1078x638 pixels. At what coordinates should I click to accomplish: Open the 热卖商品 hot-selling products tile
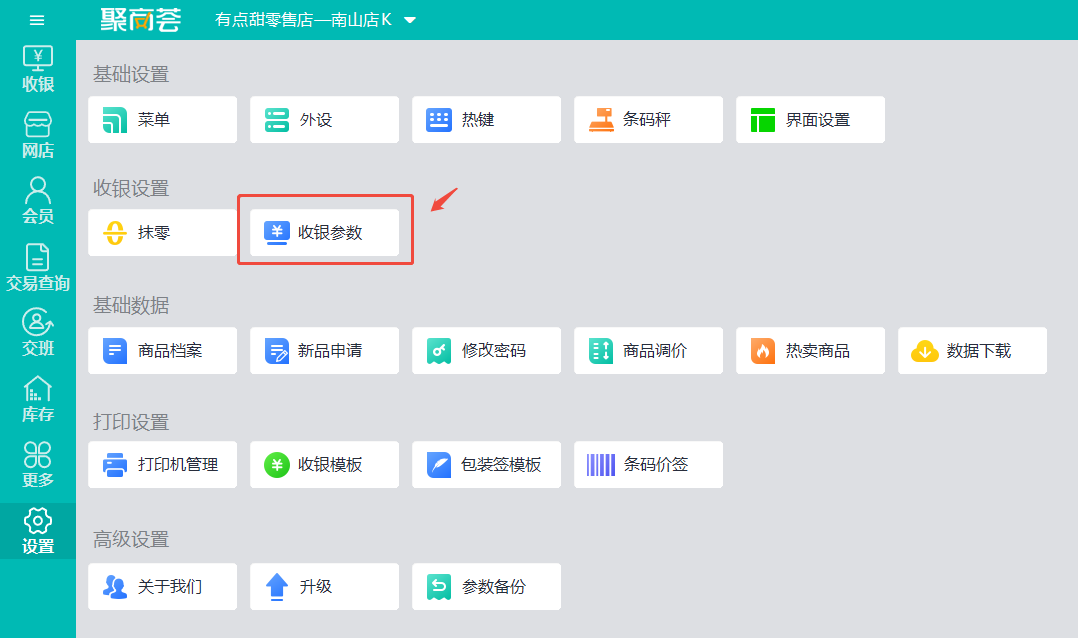point(811,351)
